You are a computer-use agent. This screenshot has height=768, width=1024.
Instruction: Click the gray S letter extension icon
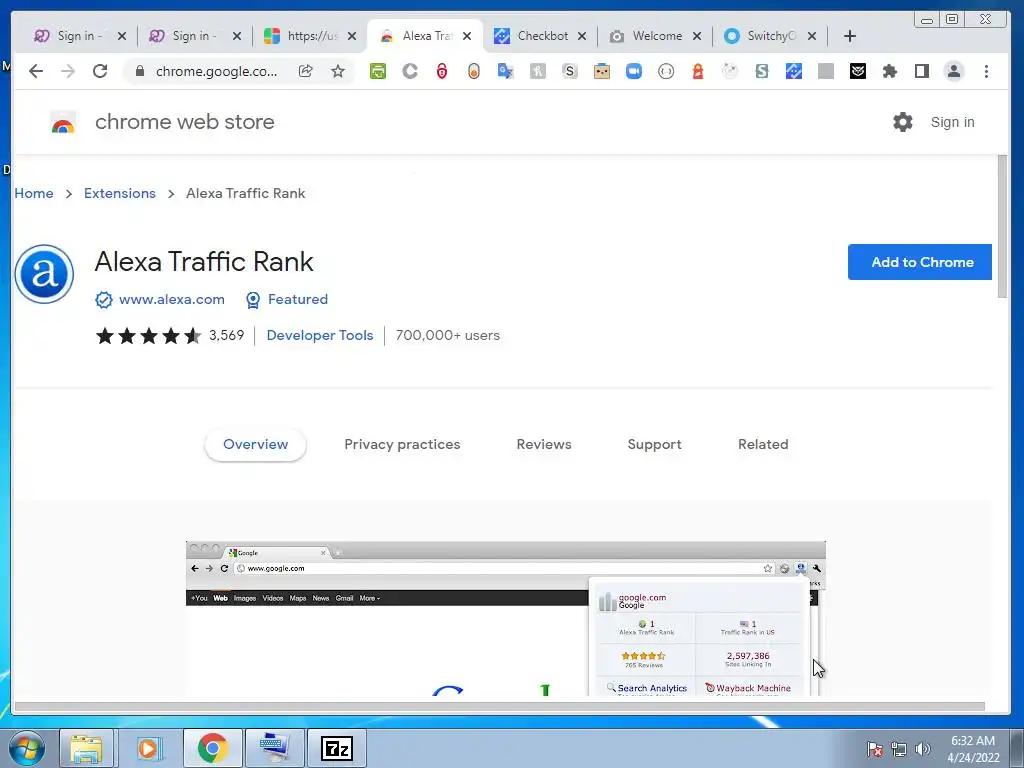pos(569,71)
